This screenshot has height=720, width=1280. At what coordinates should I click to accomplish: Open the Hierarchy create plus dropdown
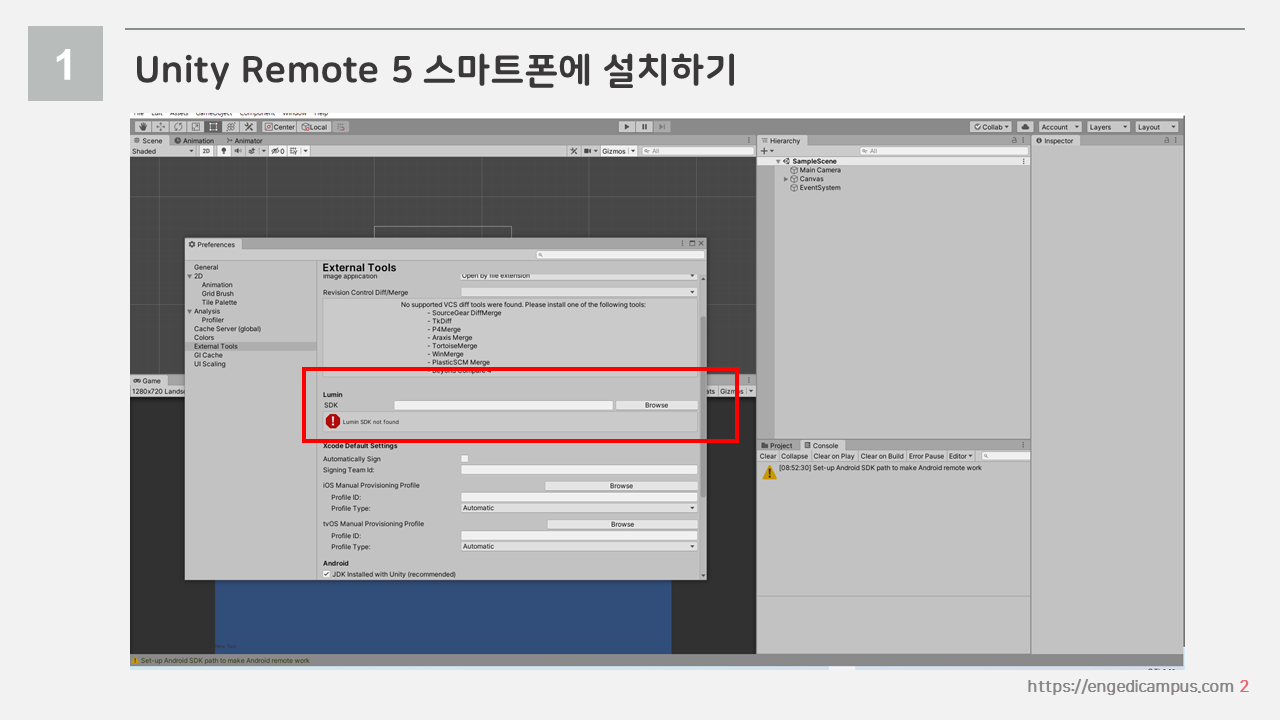tap(766, 151)
